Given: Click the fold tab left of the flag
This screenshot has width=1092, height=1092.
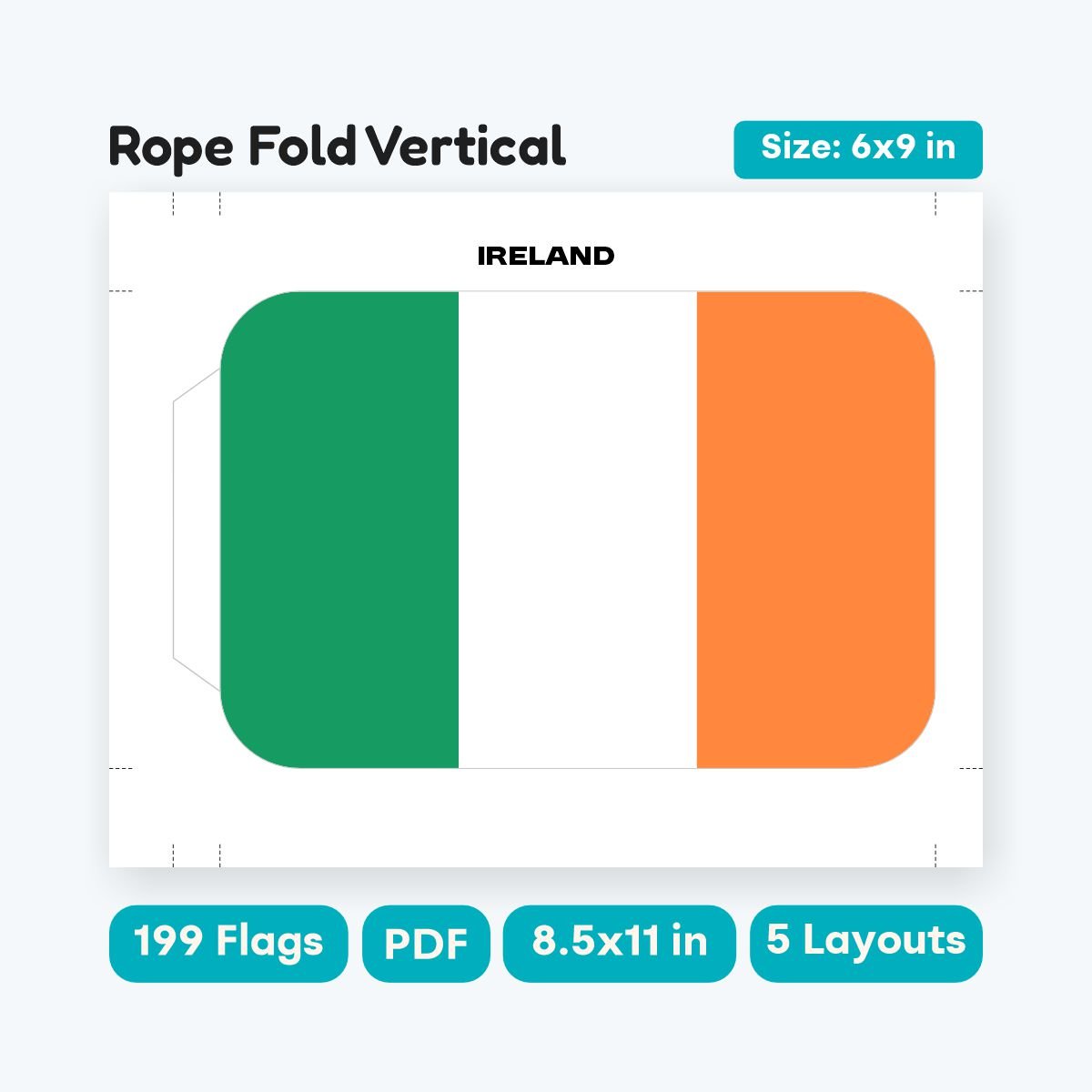Looking at the screenshot, I should pos(197,530).
